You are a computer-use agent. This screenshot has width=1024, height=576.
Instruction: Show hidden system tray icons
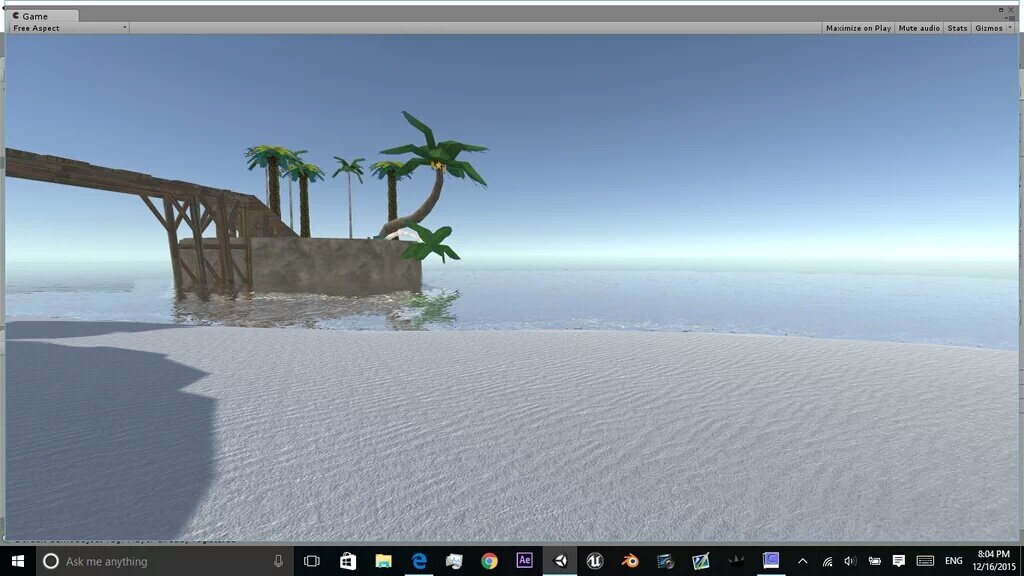click(802, 561)
